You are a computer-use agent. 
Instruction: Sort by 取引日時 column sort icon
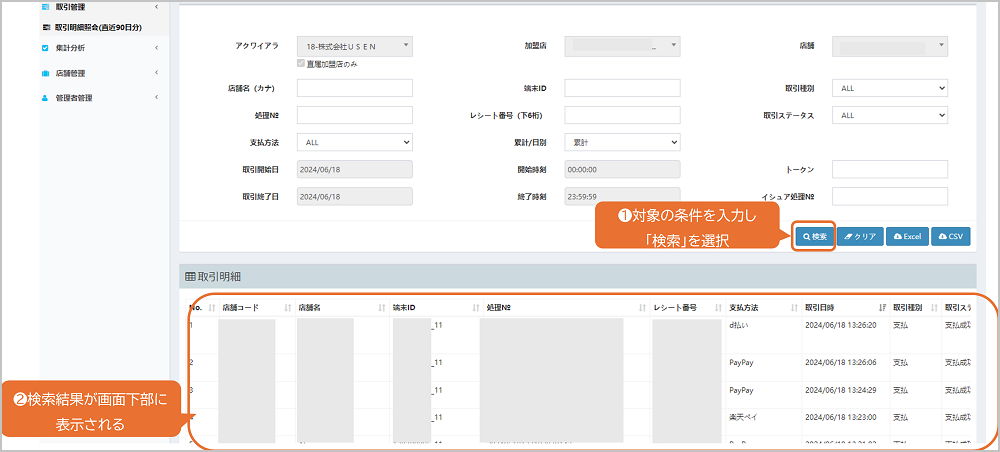tap(881, 307)
